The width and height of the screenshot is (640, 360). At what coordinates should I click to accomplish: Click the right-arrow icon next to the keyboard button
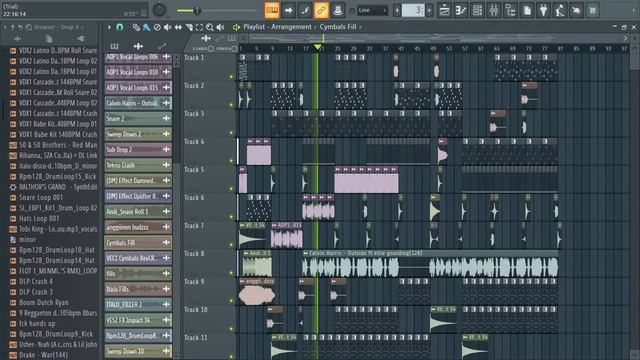click(289, 11)
